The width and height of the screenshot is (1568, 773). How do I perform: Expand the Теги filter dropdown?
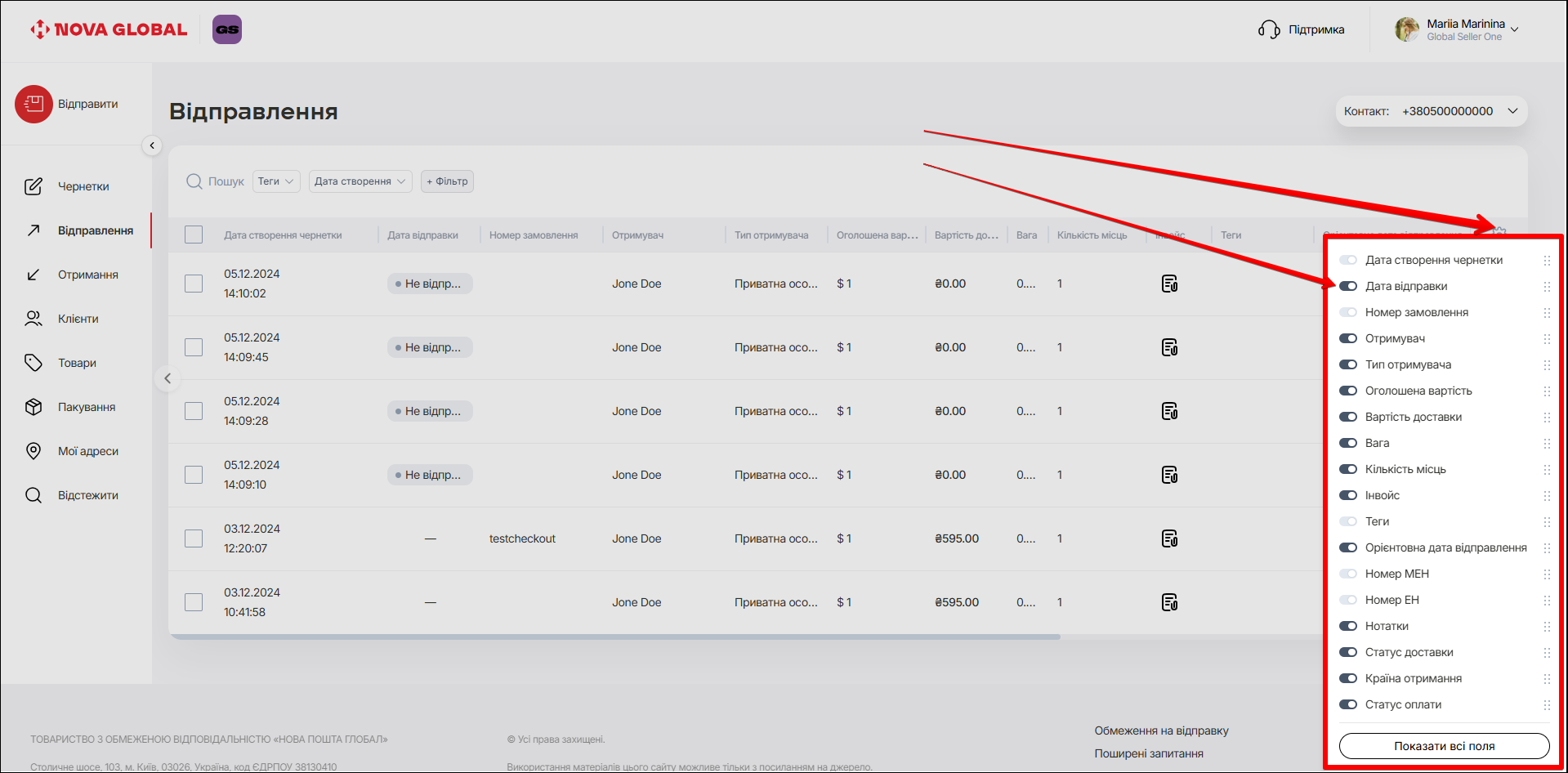point(276,181)
